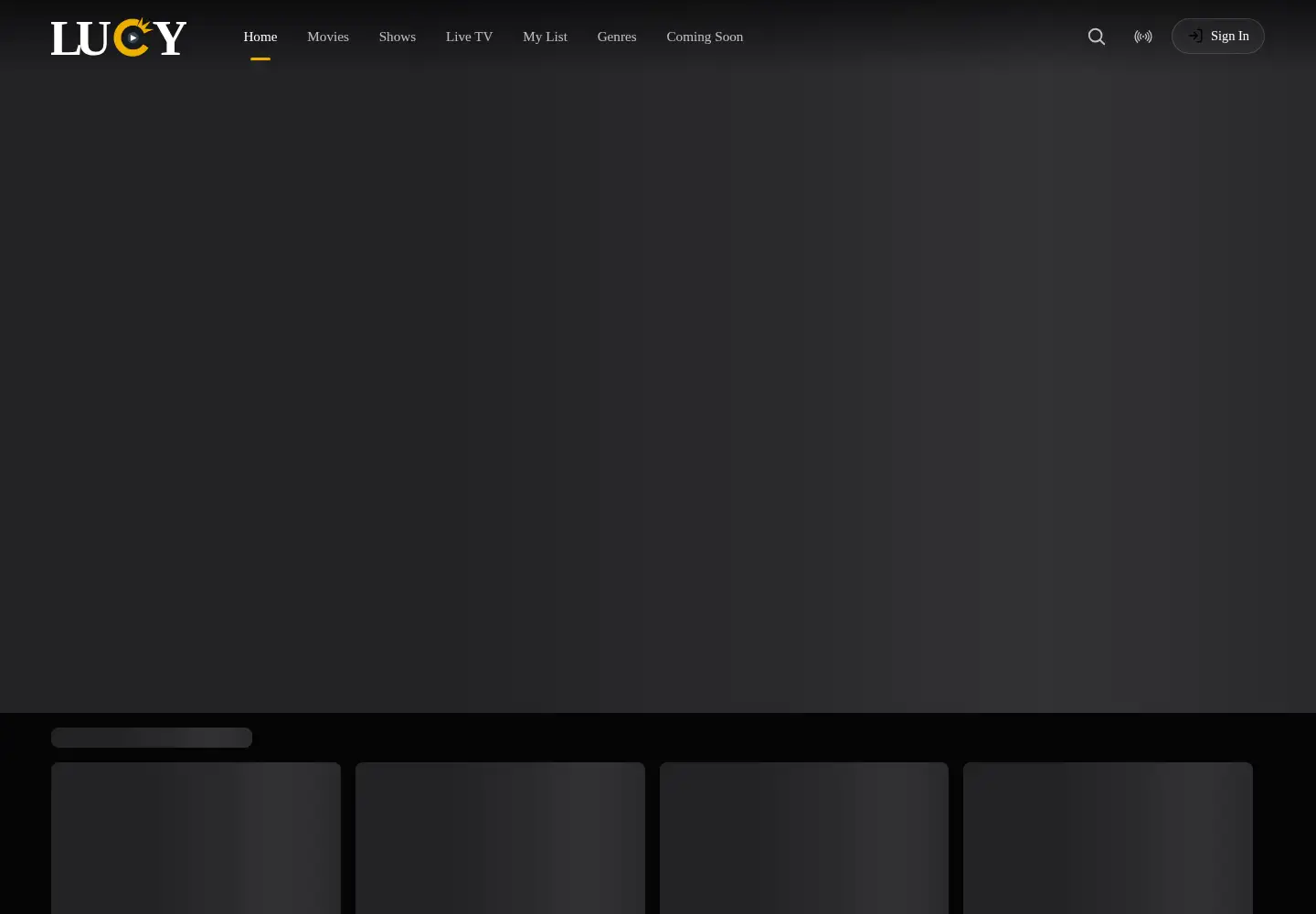The image size is (1316, 914).
Task: Click the live broadcast signal icon
Action: click(1143, 37)
